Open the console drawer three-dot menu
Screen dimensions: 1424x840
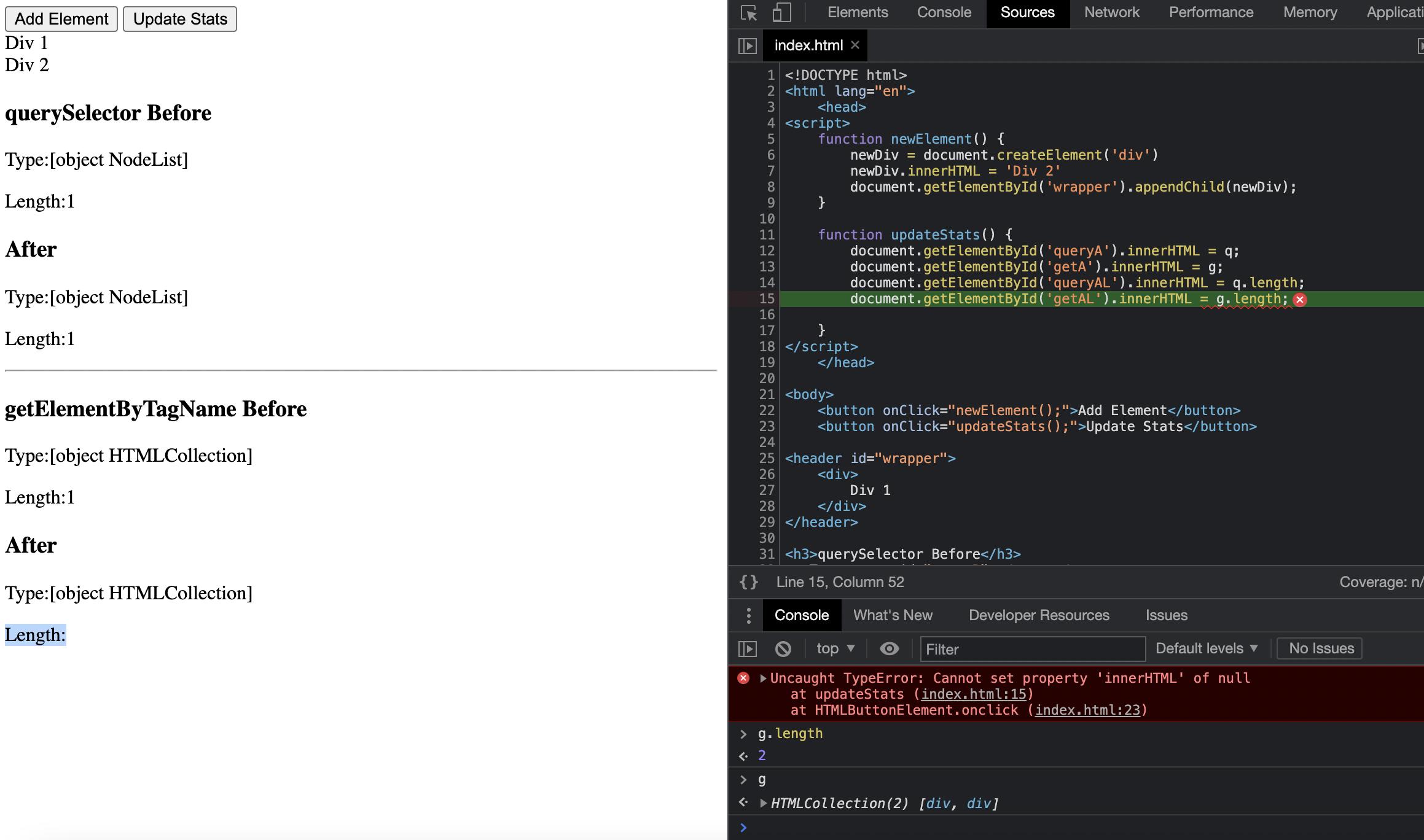pos(748,615)
